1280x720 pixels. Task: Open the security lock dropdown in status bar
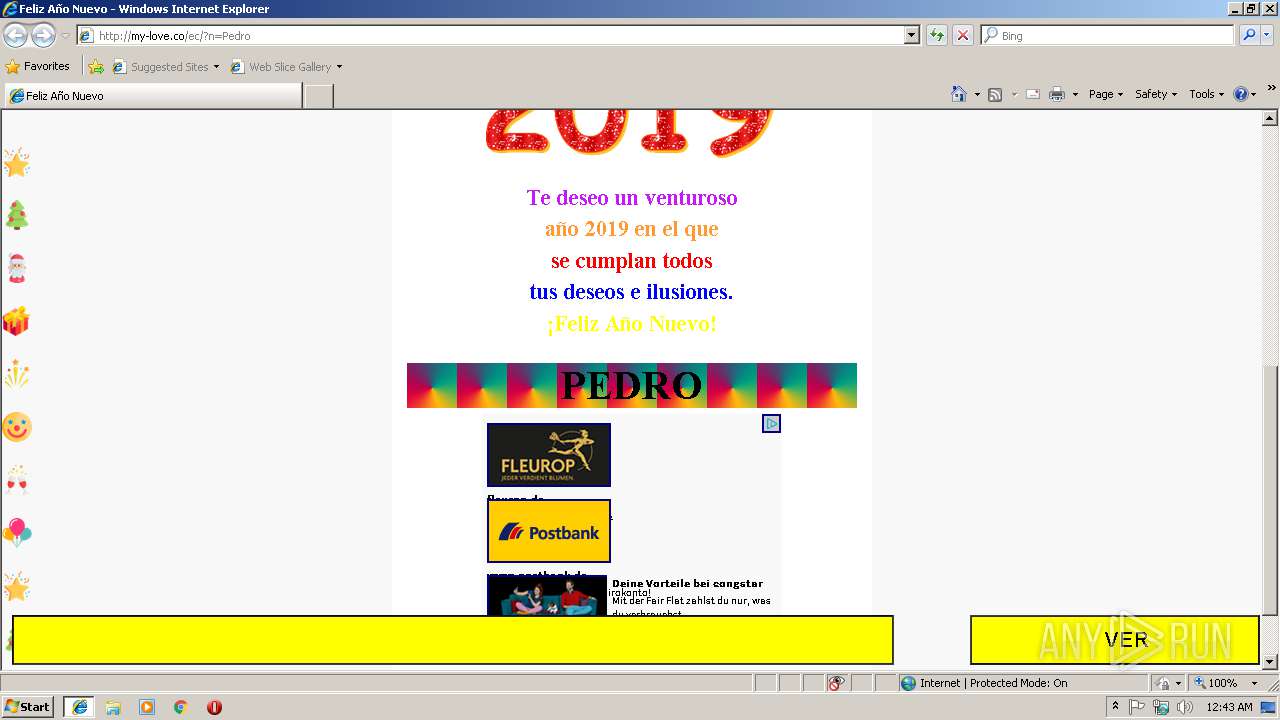(x=1166, y=683)
